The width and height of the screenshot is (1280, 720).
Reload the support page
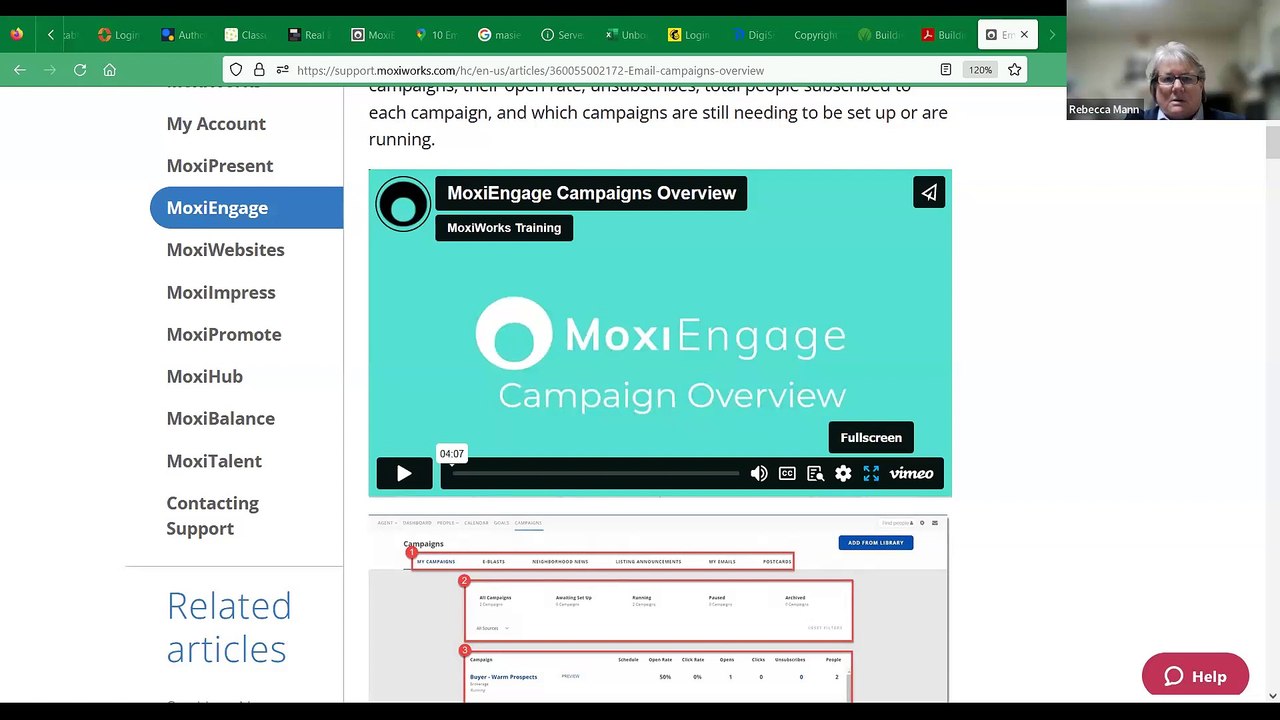[80, 70]
